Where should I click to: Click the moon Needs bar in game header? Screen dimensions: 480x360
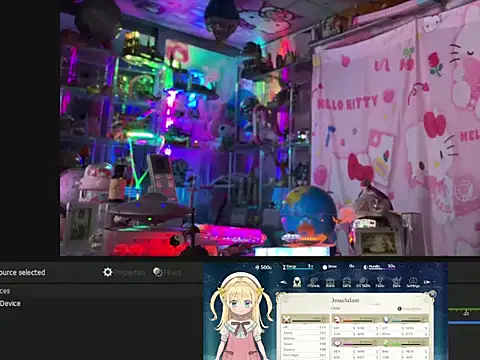pyautogui.click(x=379, y=267)
